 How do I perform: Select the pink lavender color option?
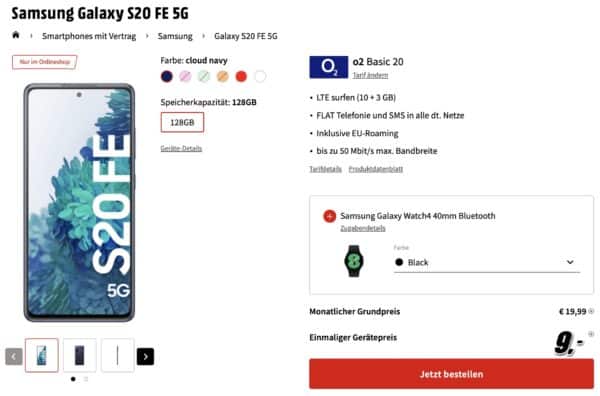pos(185,77)
